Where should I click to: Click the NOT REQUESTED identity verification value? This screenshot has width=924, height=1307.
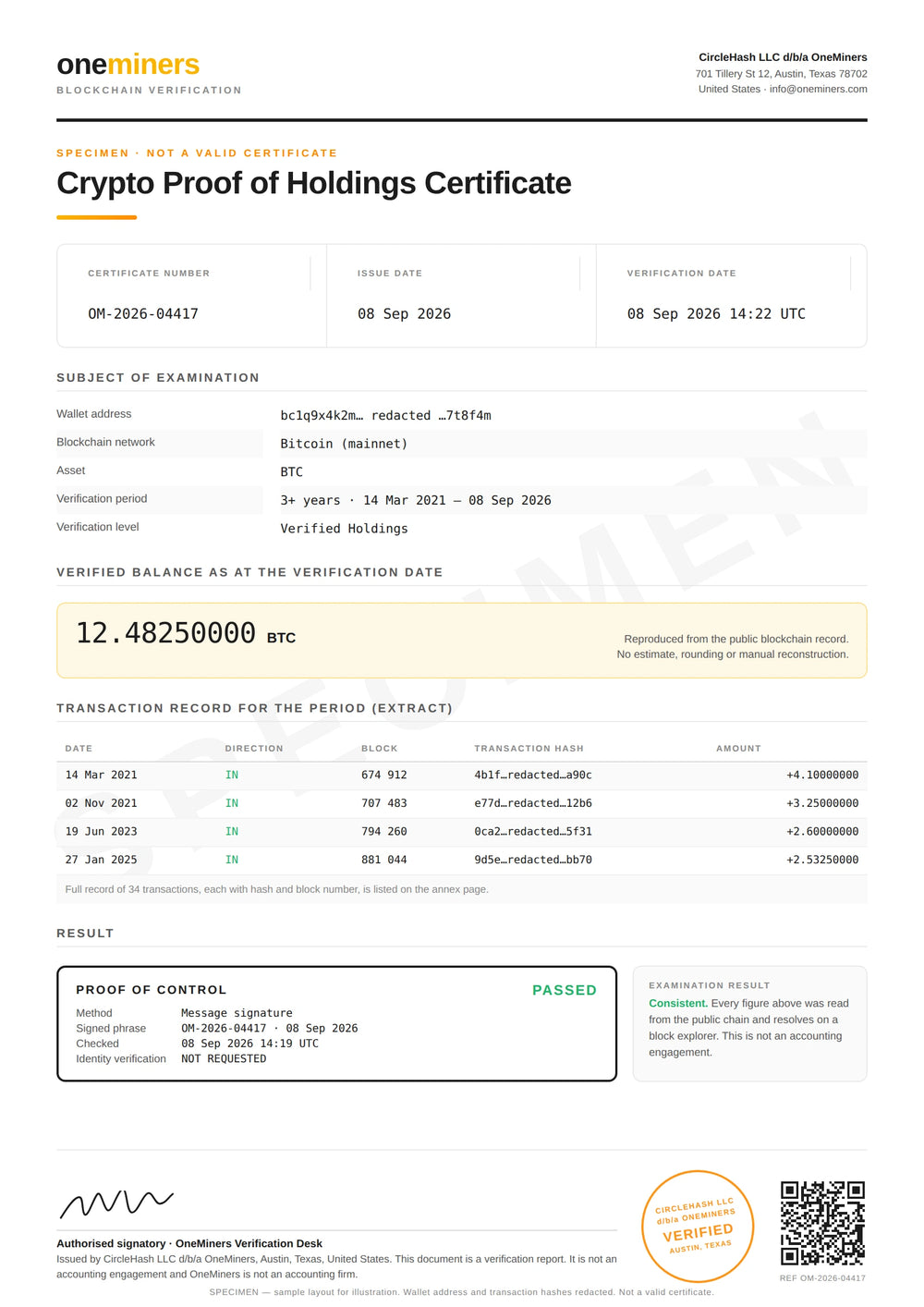224,1059
